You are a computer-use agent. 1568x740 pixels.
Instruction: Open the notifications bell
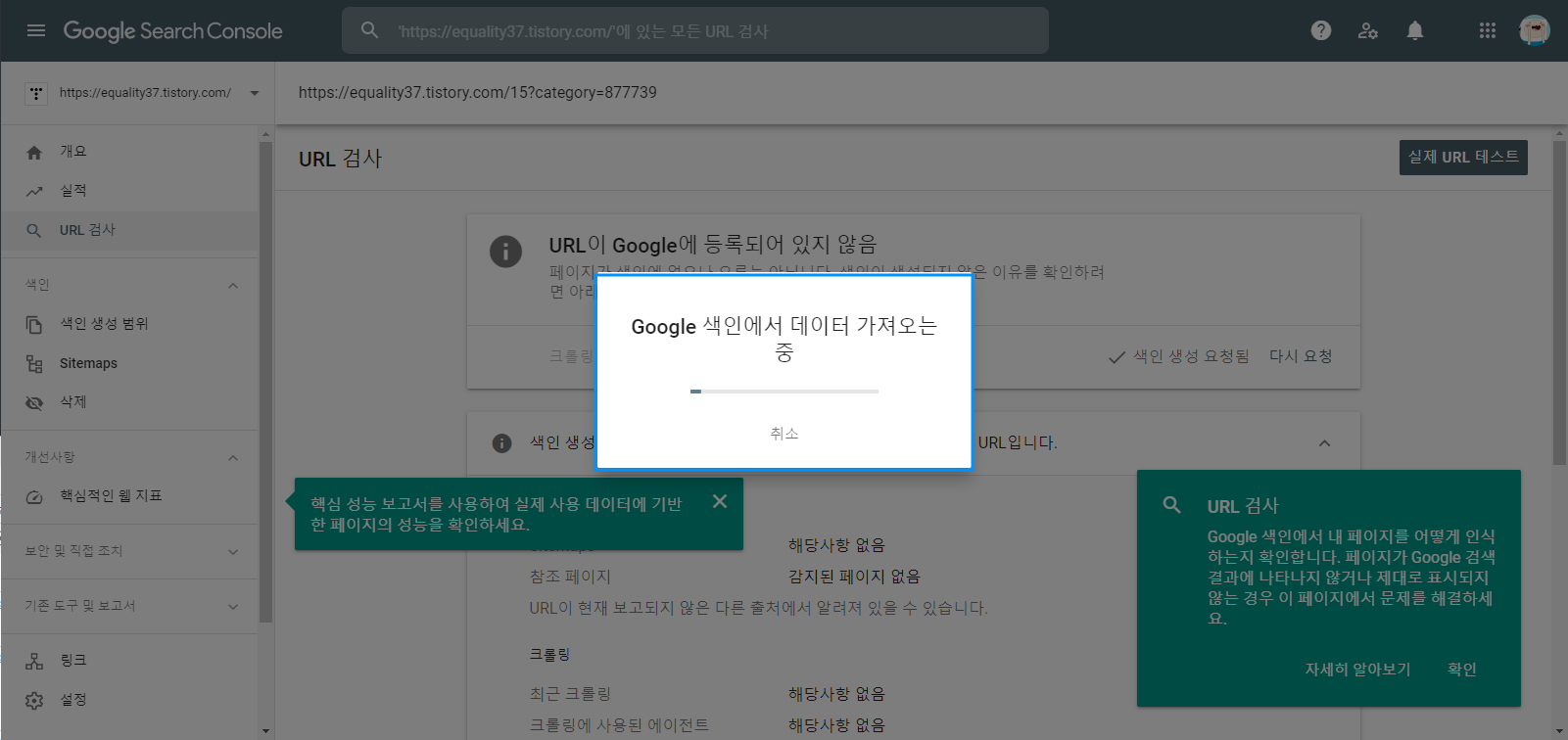coord(1415,30)
